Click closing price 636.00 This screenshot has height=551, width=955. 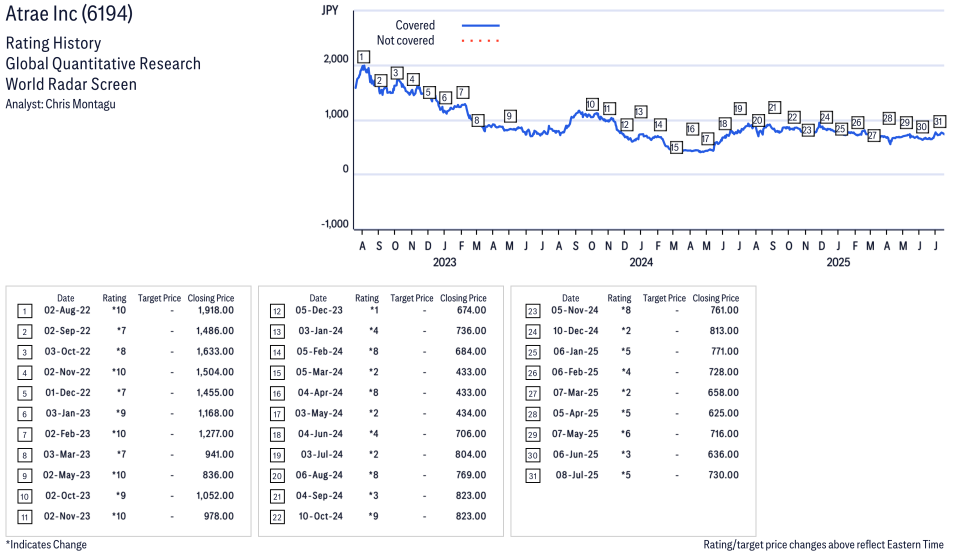(x=724, y=455)
